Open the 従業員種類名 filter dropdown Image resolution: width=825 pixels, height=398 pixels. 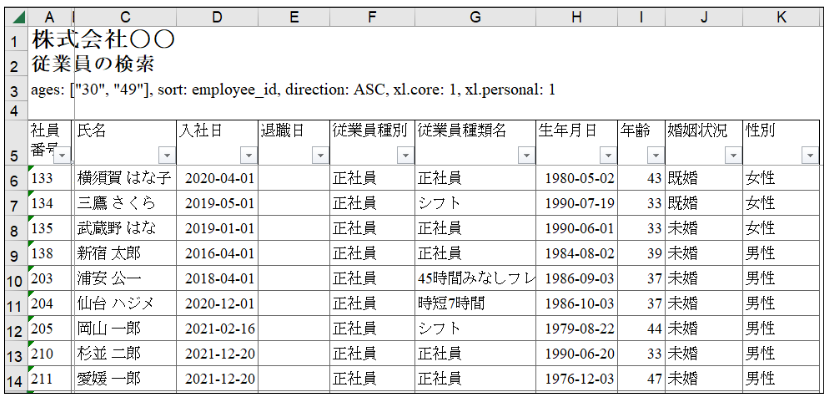526,155
